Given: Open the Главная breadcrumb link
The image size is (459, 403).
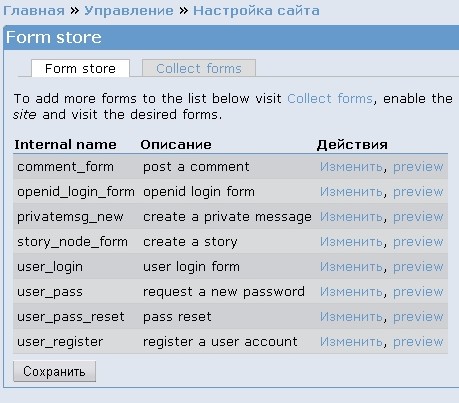Looking at the screenshot, I should click(34, 11).
